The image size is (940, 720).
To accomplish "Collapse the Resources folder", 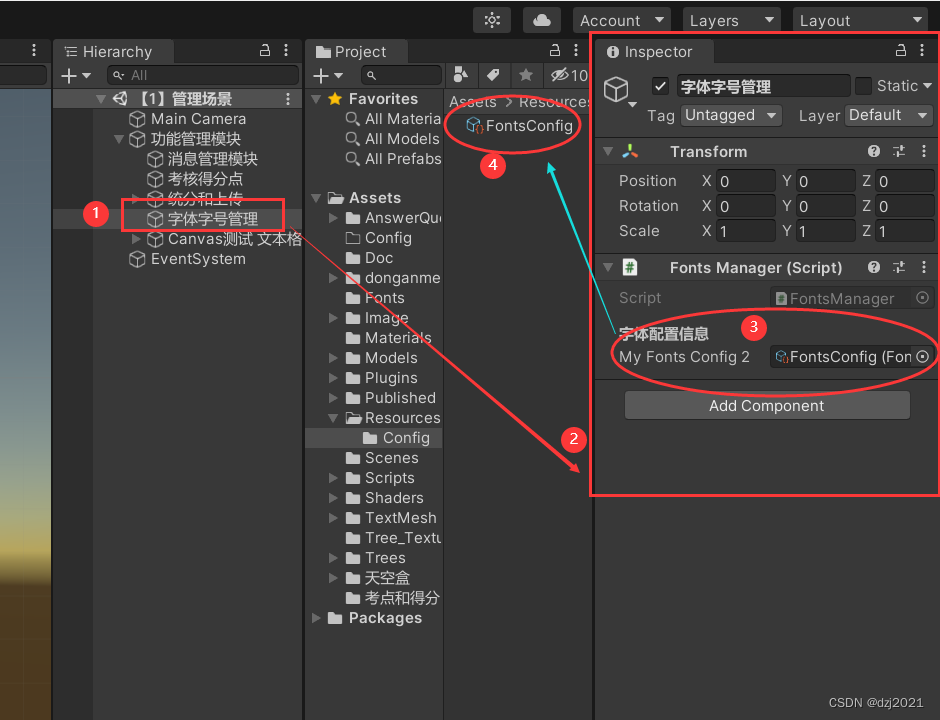I will pos(333,418).
